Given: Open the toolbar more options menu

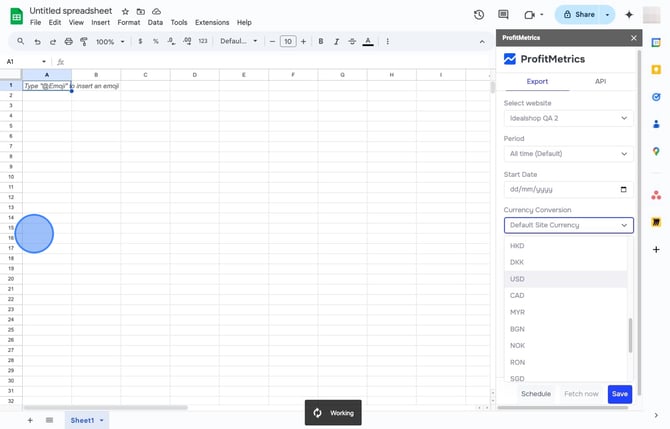Looking at the screenshot, I should (388, 41).
